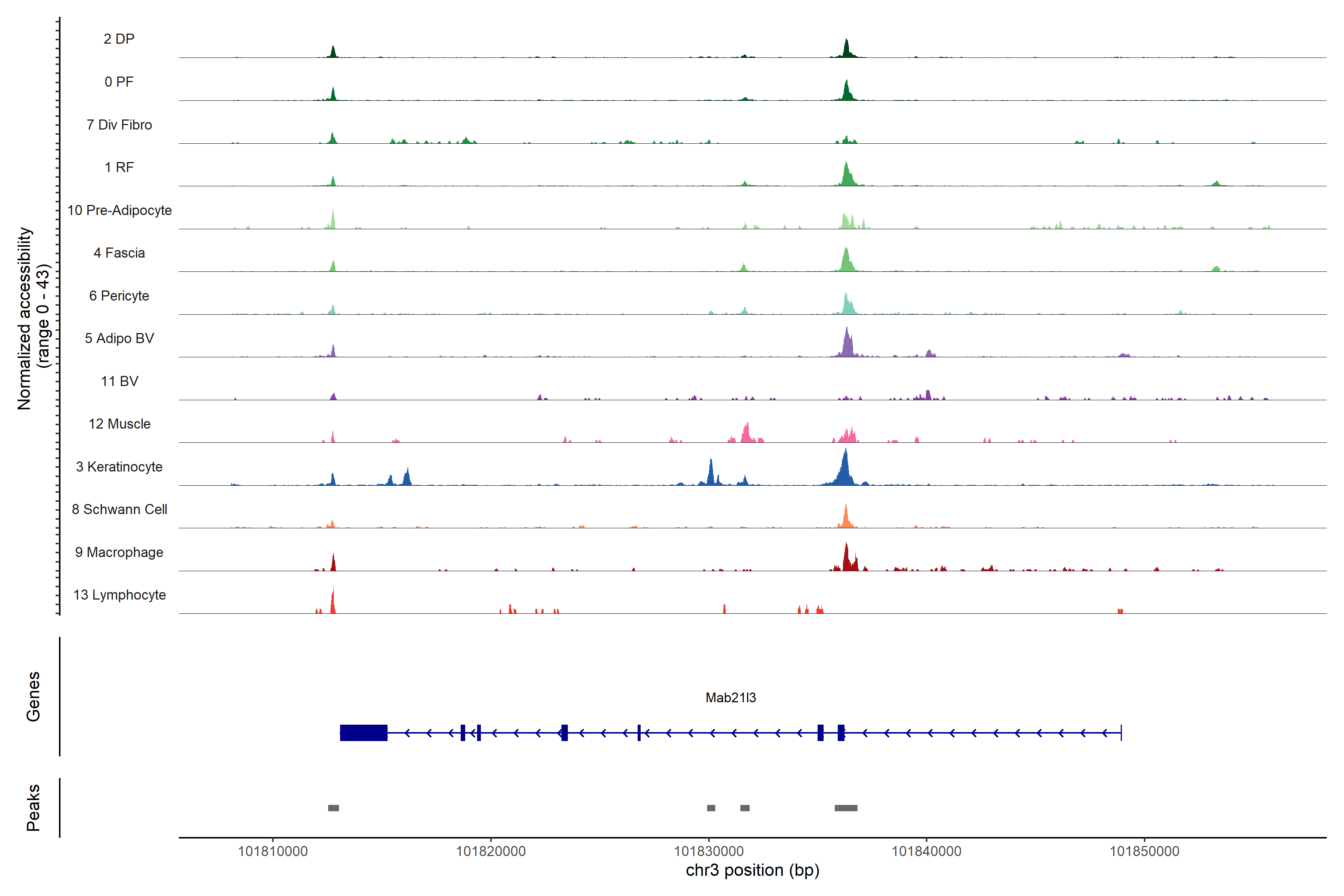Click the 101810000 axis tick label
The image size is (1344, 896).
273,852
